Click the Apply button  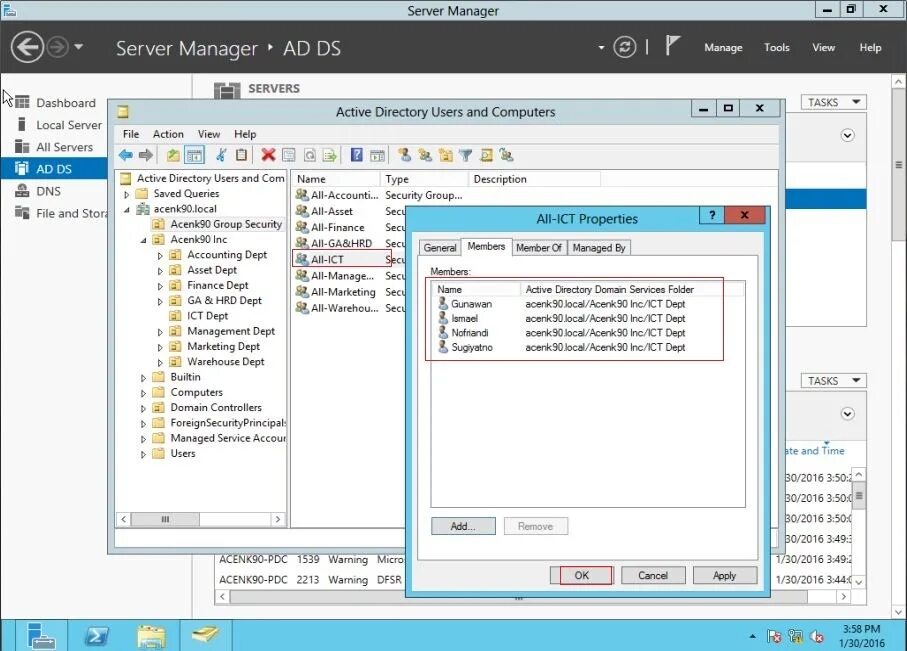click(x=724, y=575)
